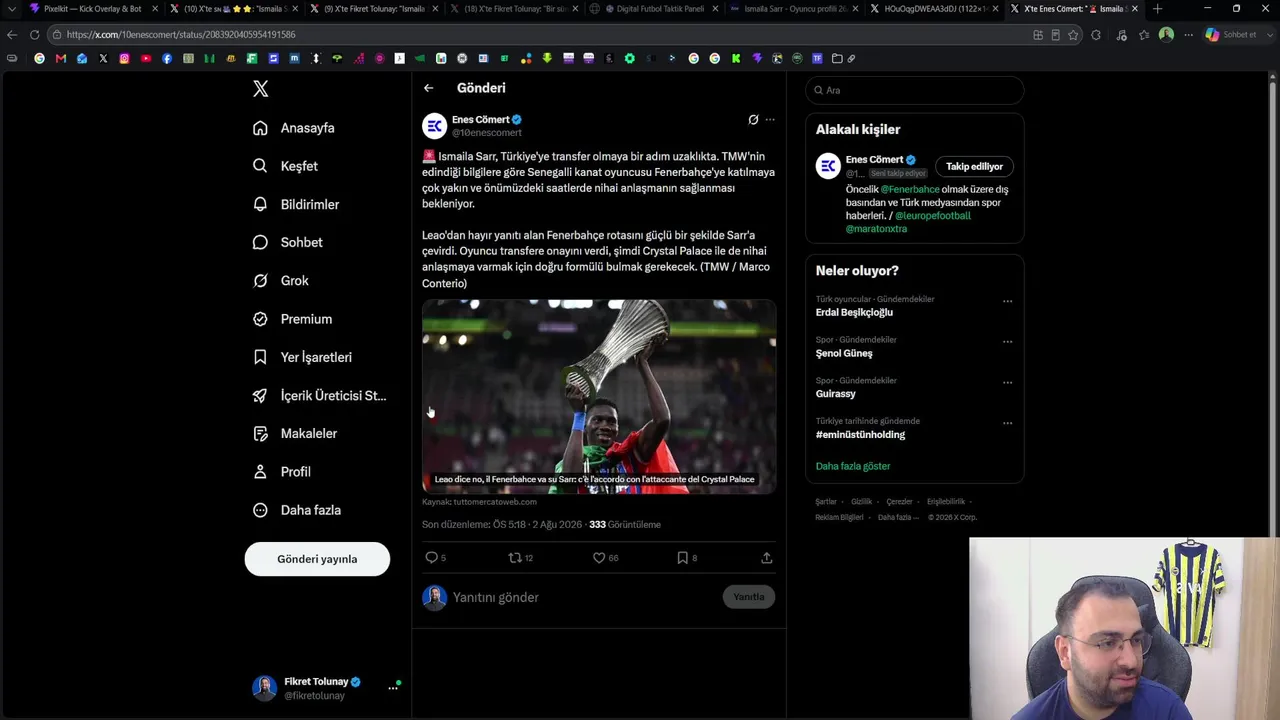Like the post with the heart icon
This screenshot has height=720, width=1280.
point(606,558)
